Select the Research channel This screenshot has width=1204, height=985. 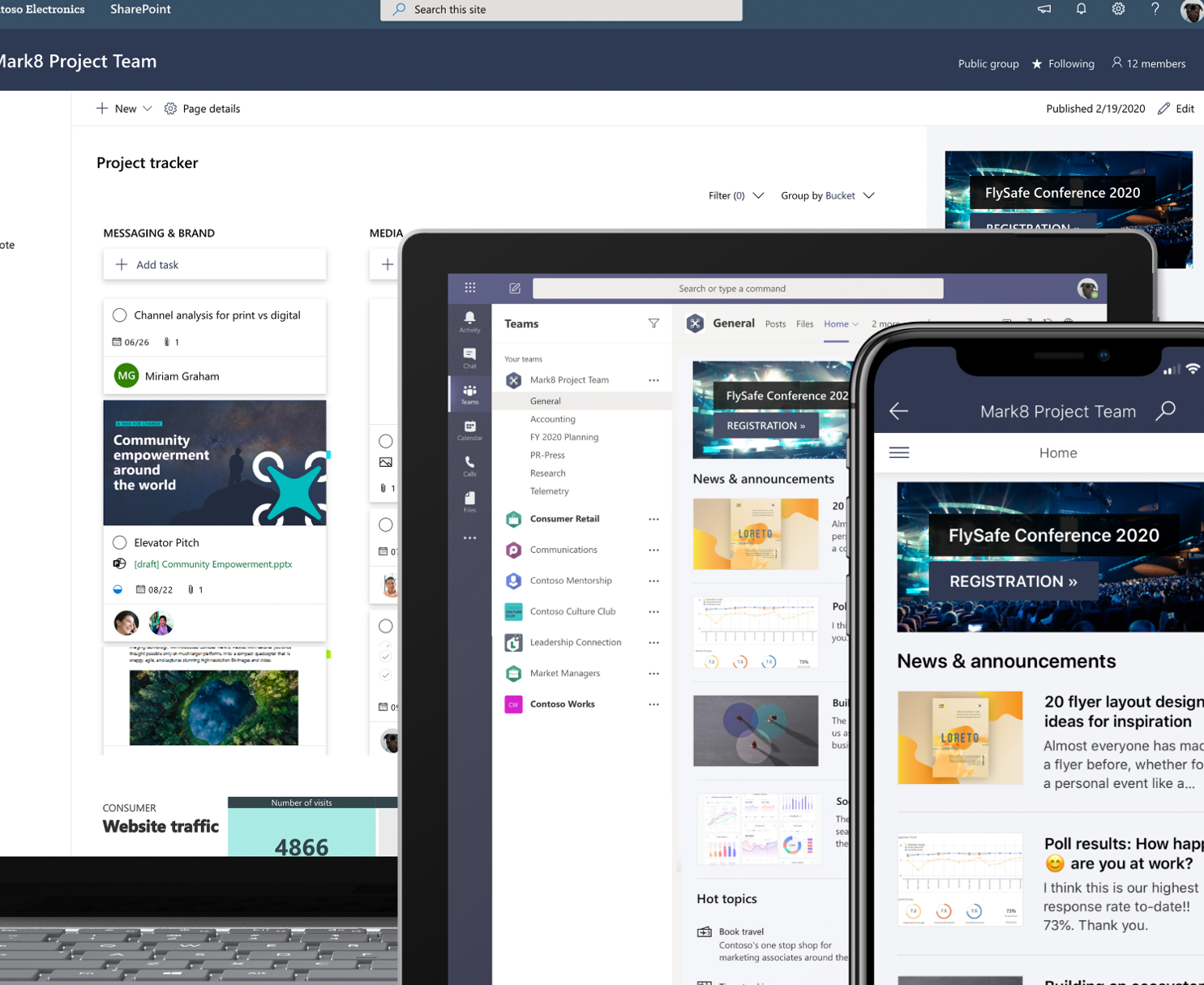click(x=548, y=473)
